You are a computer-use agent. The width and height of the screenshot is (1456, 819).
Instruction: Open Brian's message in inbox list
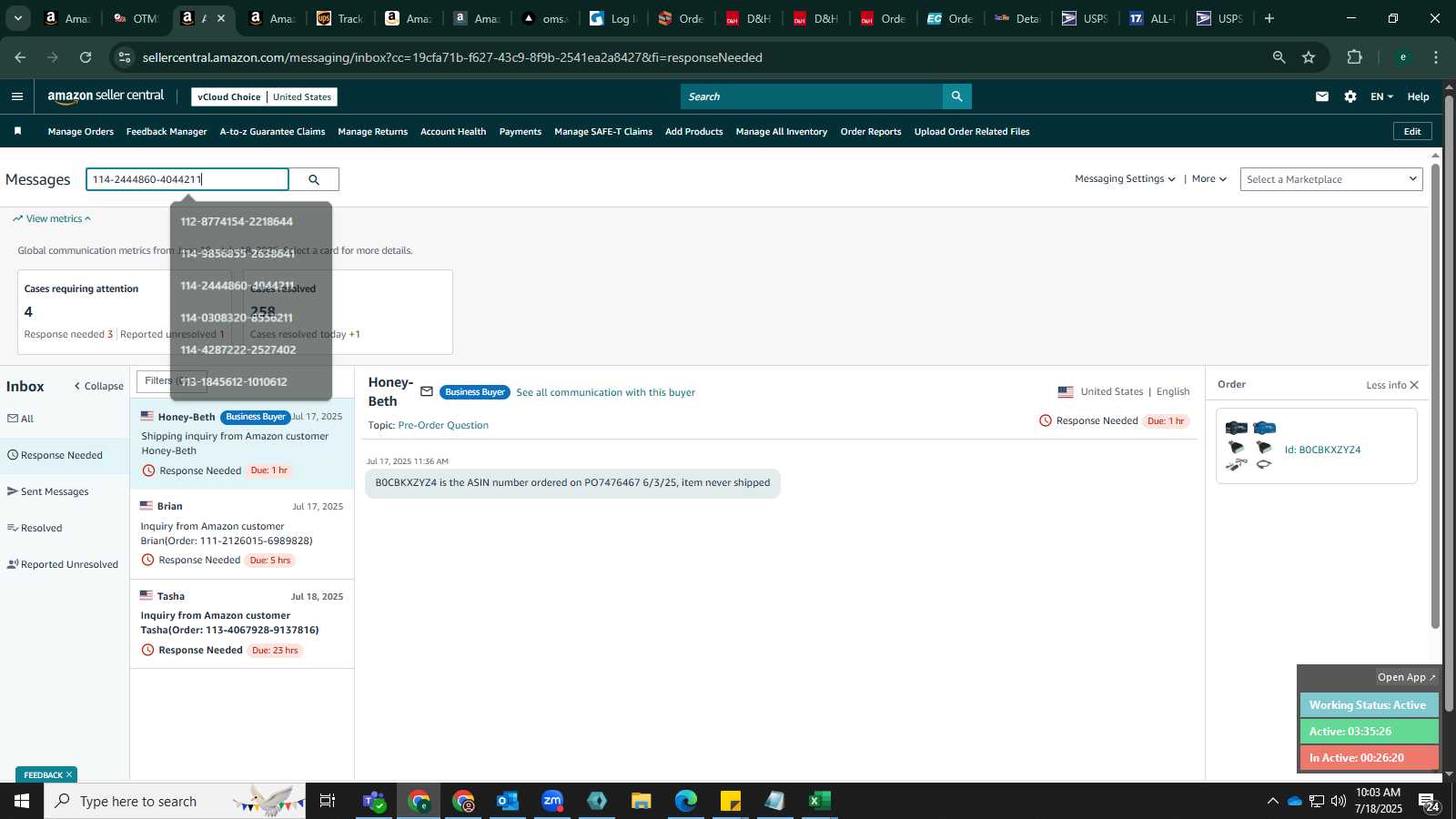tap(242, 533)
